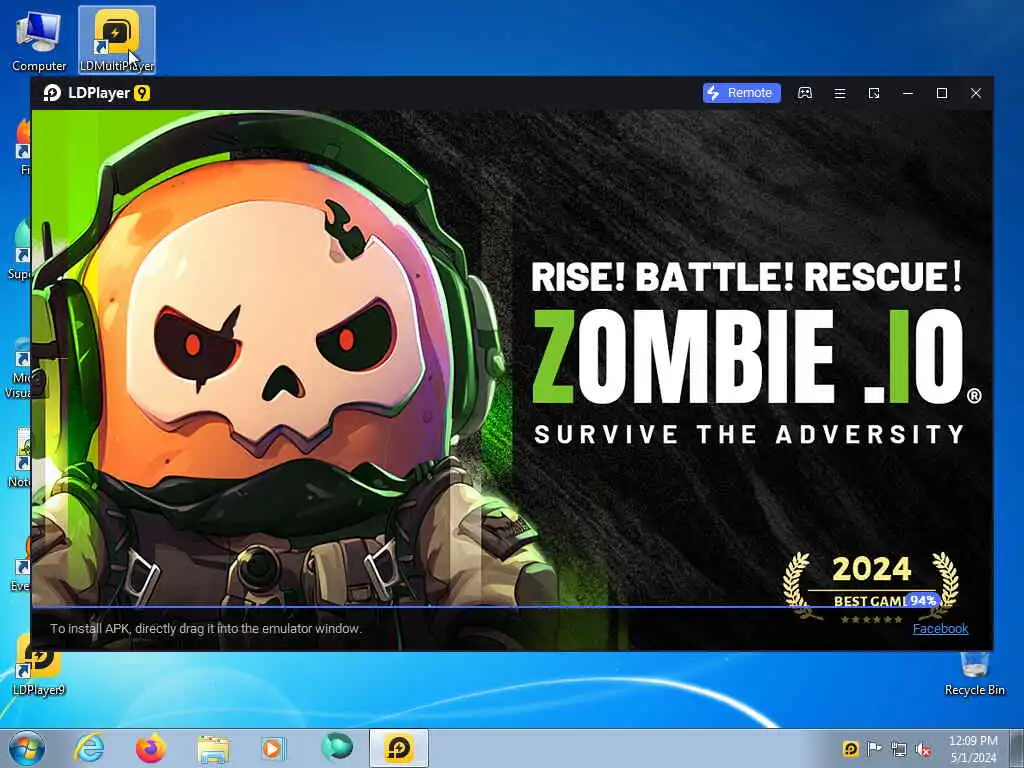Click 'To install APK' hint text
Image resolution: width=1024 pixels, height=768 pixels.
pyautogui.click(x=206, y=628)
